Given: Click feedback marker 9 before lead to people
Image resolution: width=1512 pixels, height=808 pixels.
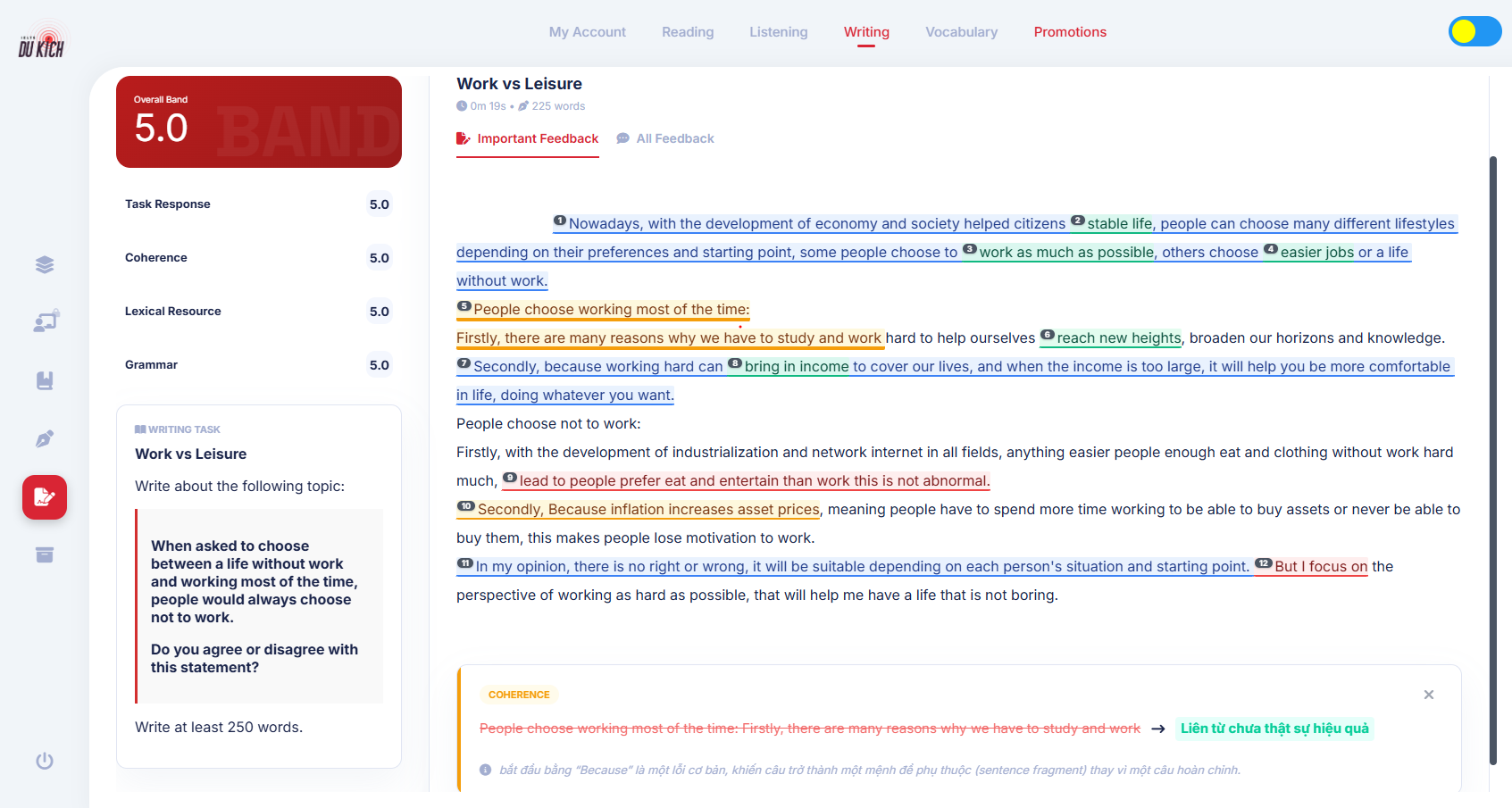Looking at the screenshot, I should click(510, 478).
